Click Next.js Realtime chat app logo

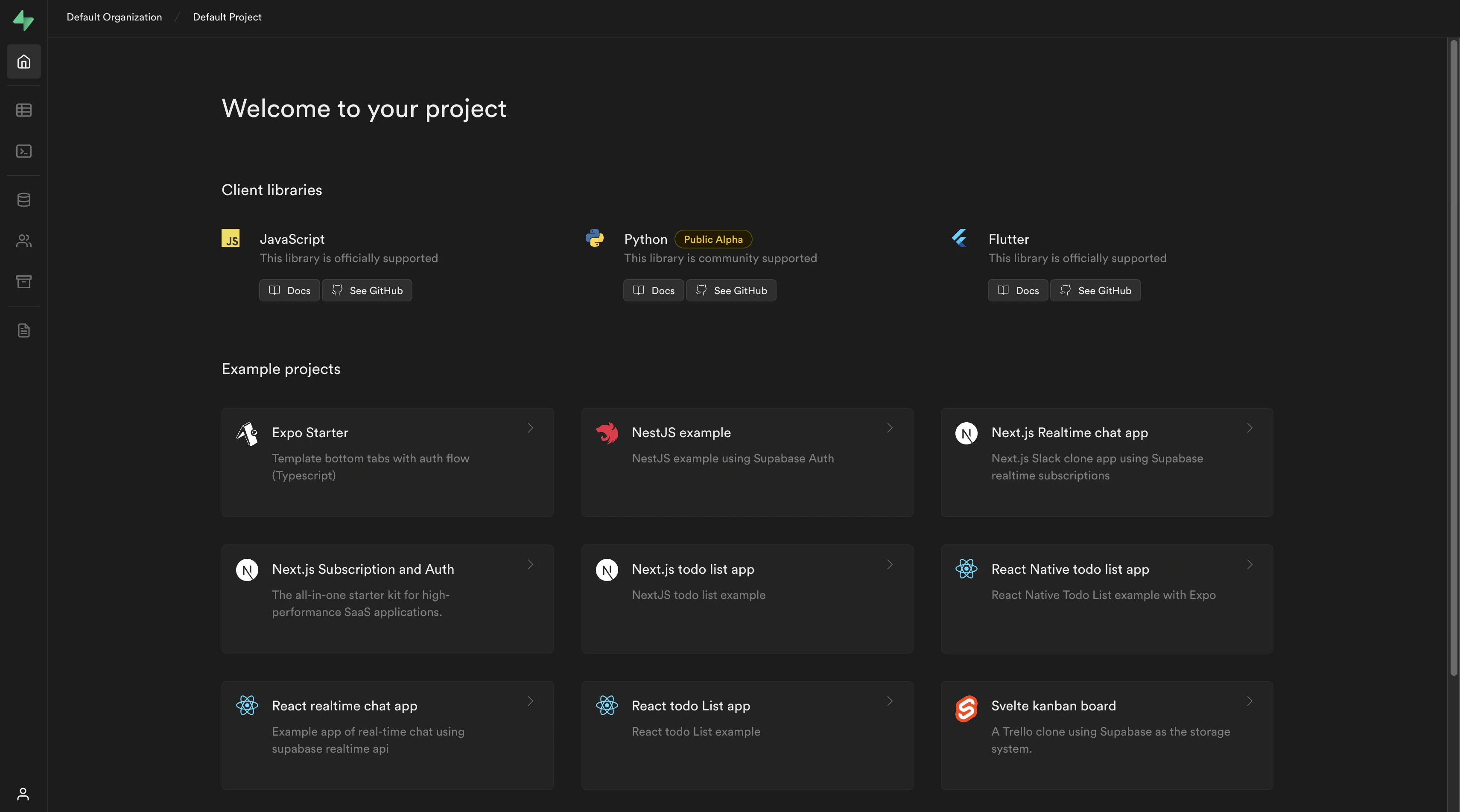pos(967,433)
